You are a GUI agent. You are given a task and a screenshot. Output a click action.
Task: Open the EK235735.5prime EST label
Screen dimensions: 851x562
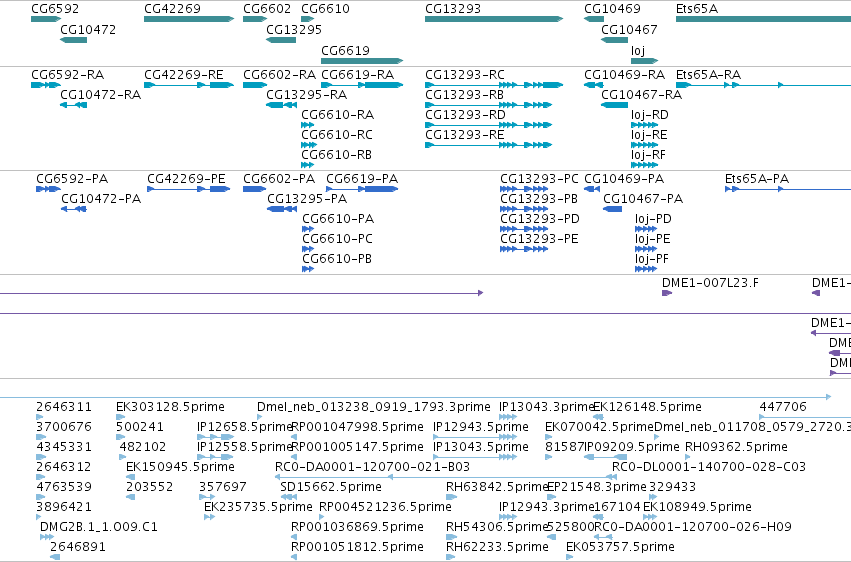pos(258,507)
